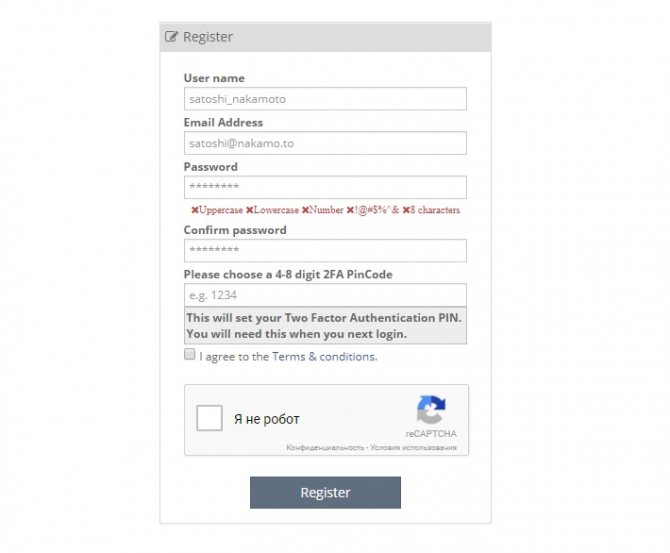Click the Register panel header title
The width and height of the screenshot is (670, 553).
tap(208, 37)
